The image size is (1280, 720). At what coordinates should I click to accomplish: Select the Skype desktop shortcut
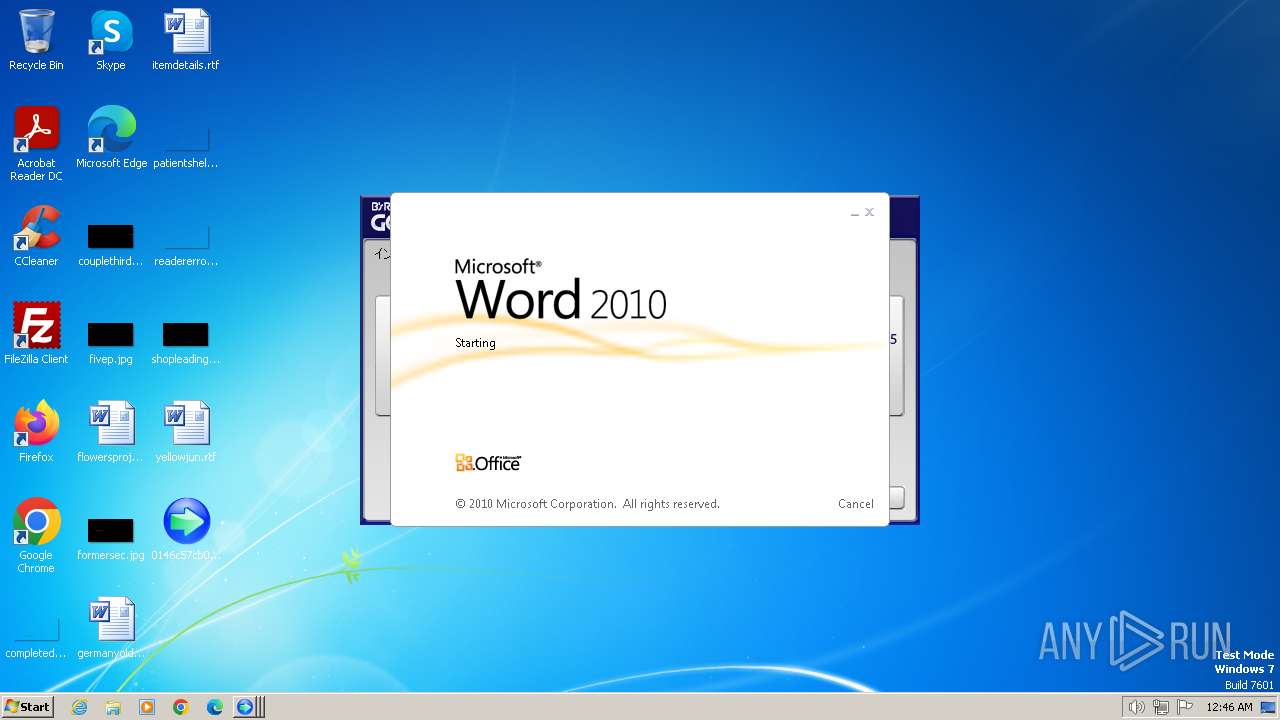point(111,40)
